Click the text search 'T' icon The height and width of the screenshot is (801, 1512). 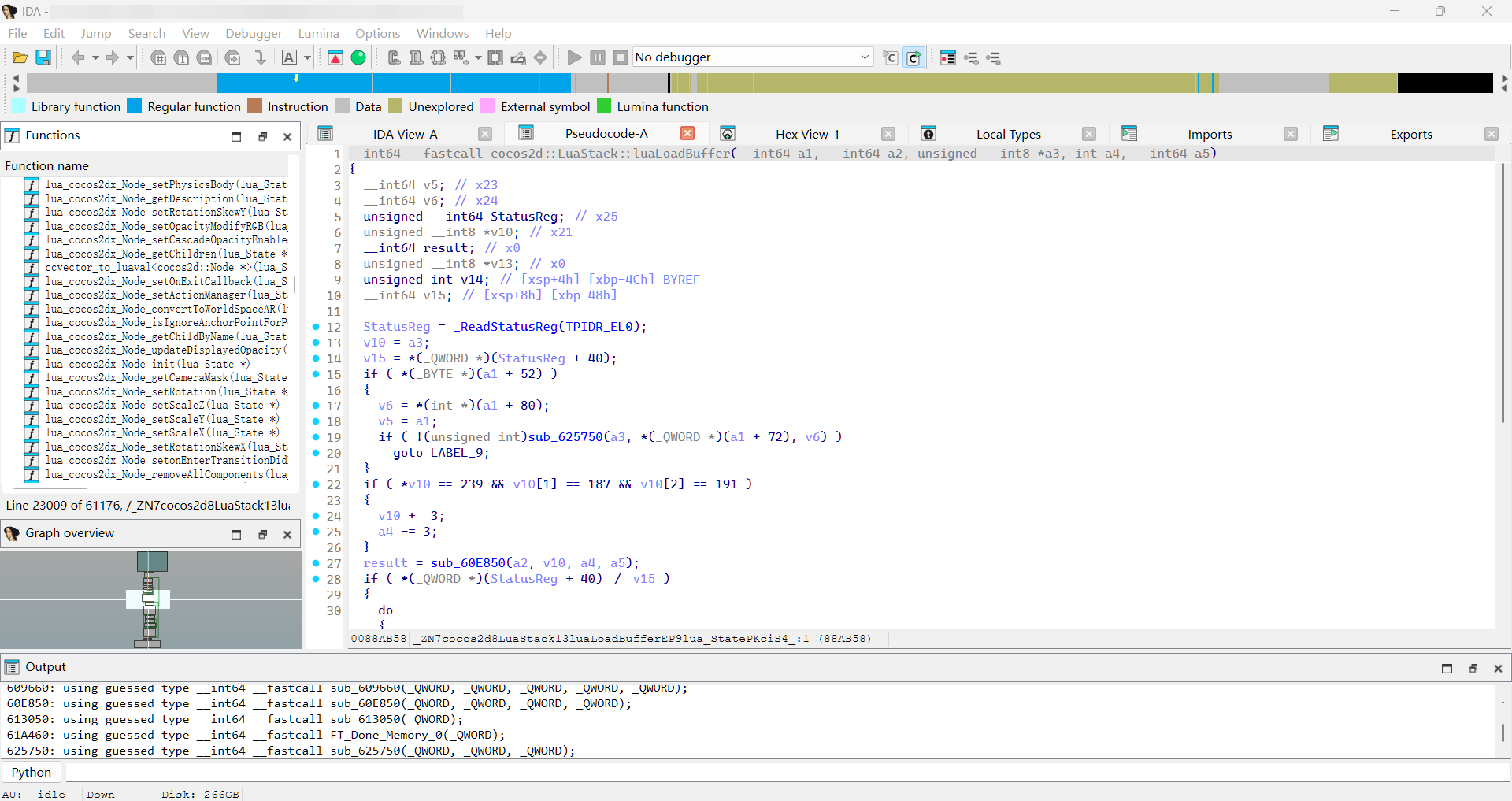pyautogui.click(x=181, y=57)
